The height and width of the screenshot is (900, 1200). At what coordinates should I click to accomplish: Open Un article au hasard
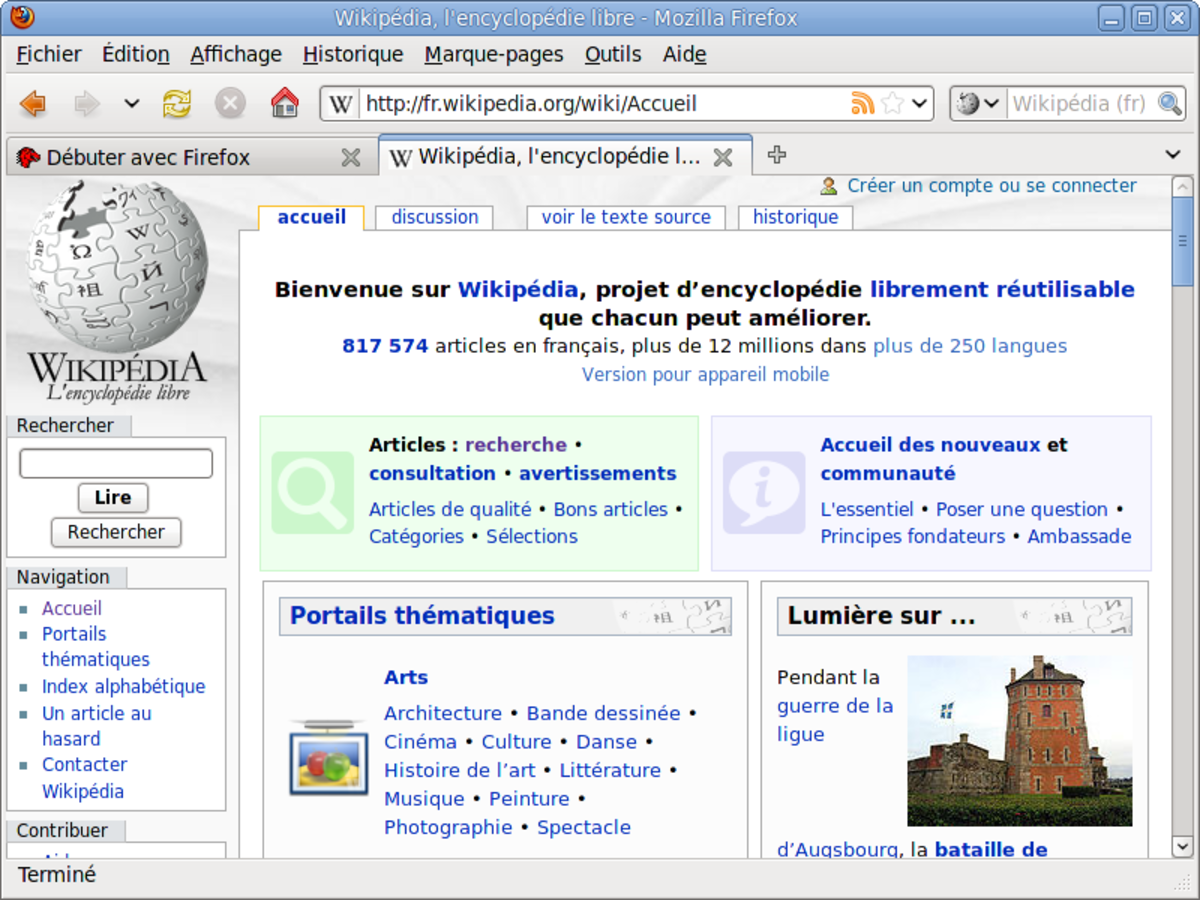coord(97,726)
